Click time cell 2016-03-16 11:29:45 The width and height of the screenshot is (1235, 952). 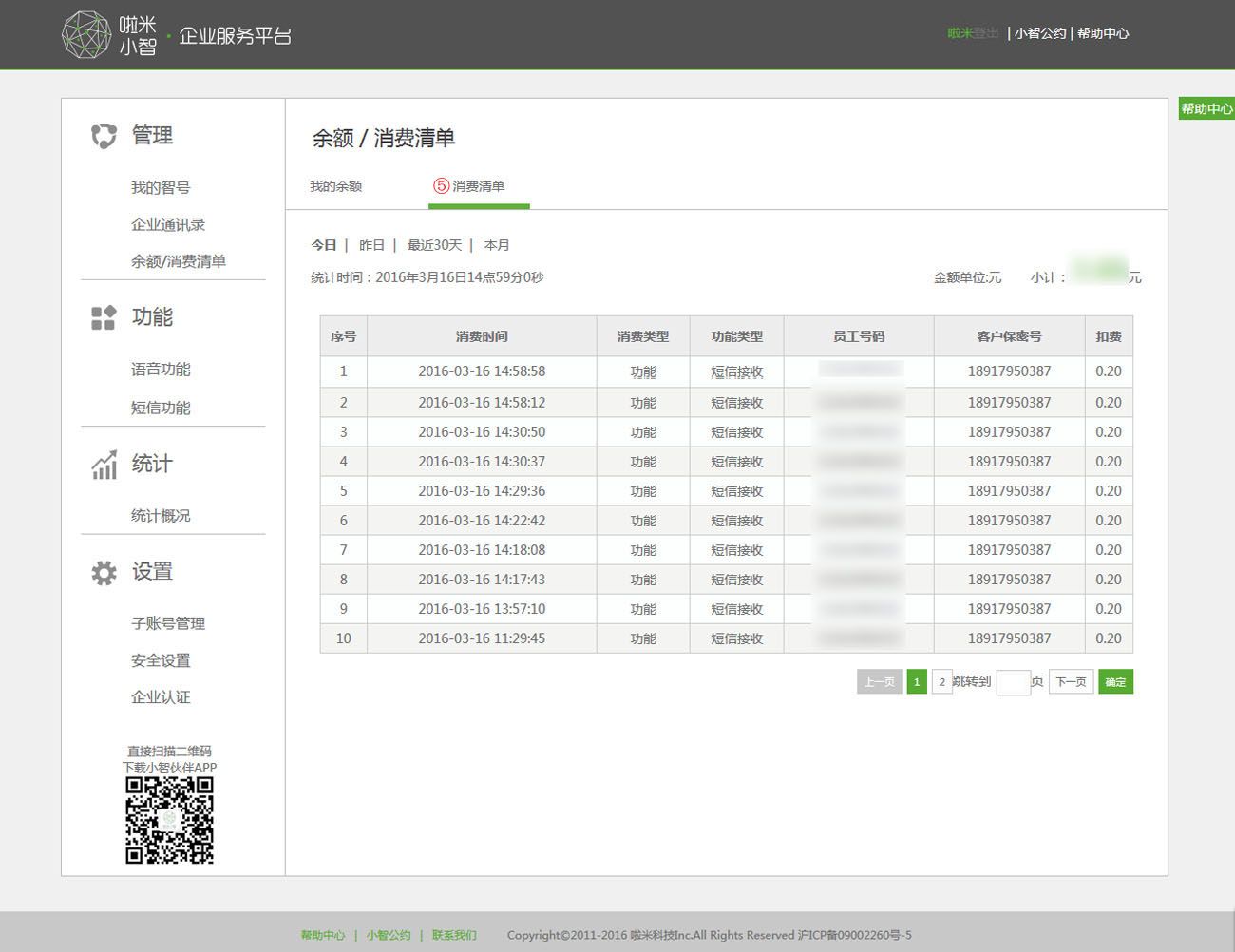(x=482, y=638)
